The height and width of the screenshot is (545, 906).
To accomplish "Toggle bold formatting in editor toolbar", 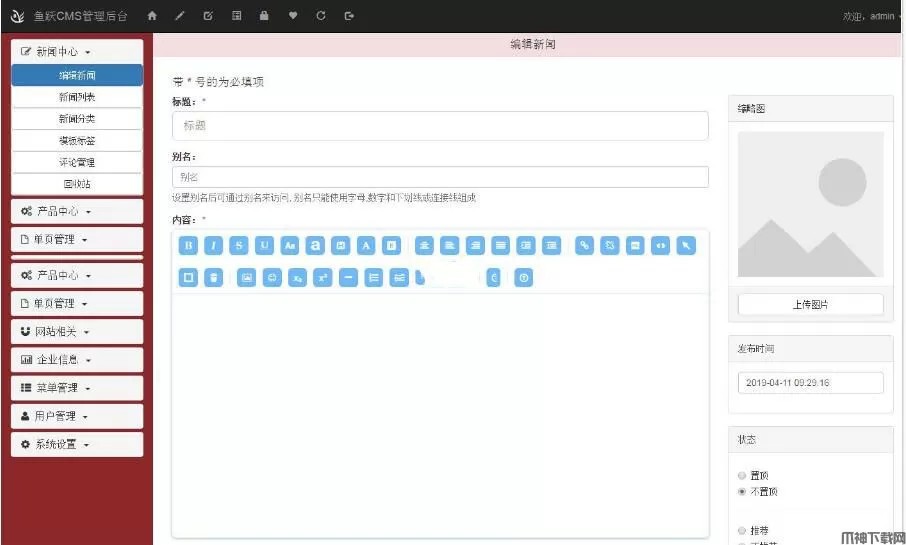I will pos(188,246).
